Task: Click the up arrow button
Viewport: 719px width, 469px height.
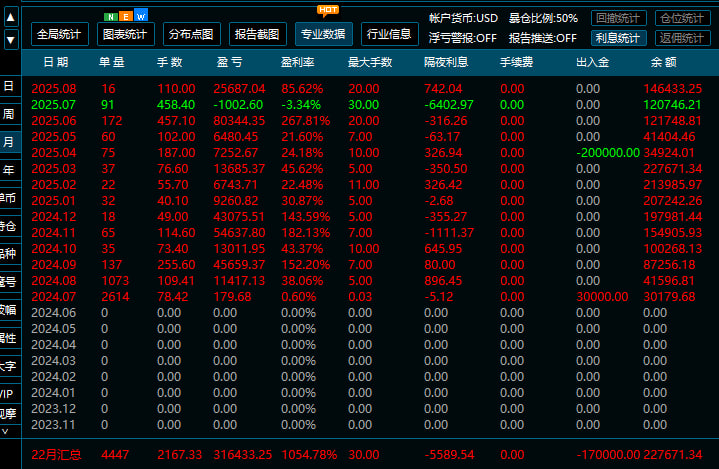Action: coord(11,18)
